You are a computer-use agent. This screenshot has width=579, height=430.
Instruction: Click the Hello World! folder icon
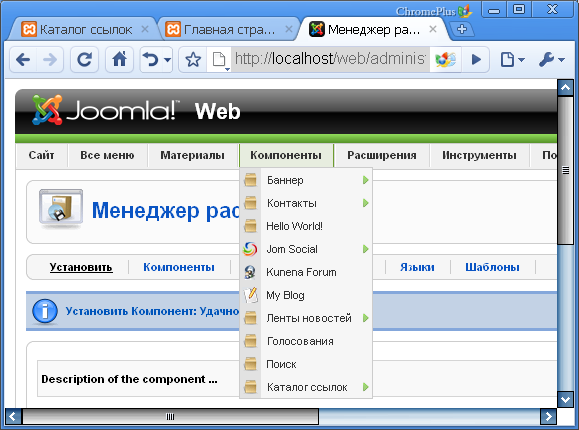pos(250,226)
